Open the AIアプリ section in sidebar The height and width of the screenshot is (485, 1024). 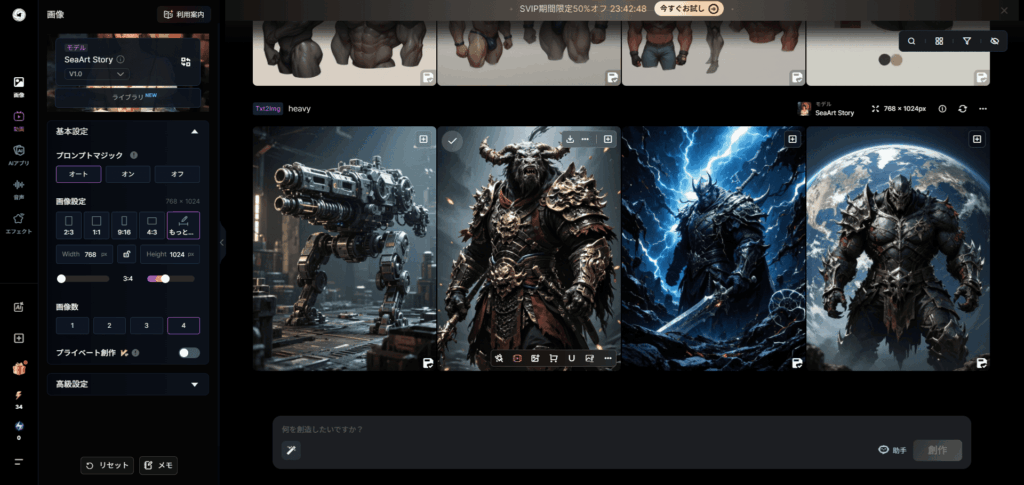(18, 154)
